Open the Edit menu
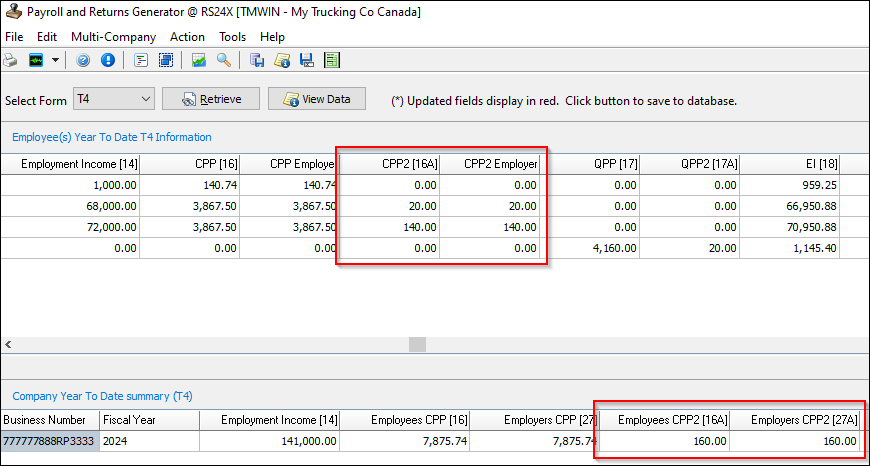Image resolution: width=870 pixels, height=466 pixels. coord(47,37)
